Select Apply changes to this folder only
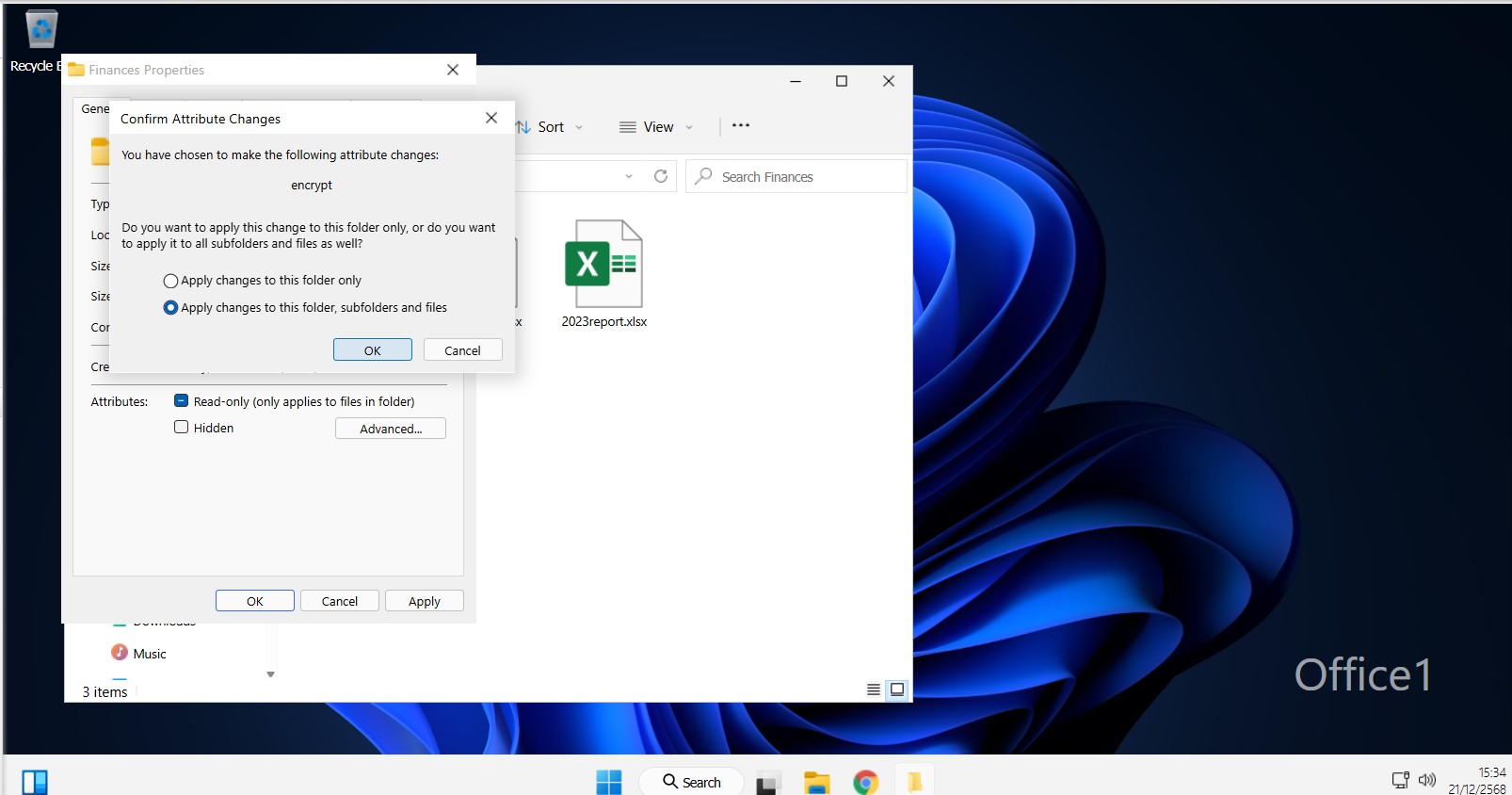The image size is (1512, 795). pyautogui.click(x=170, y=281)
